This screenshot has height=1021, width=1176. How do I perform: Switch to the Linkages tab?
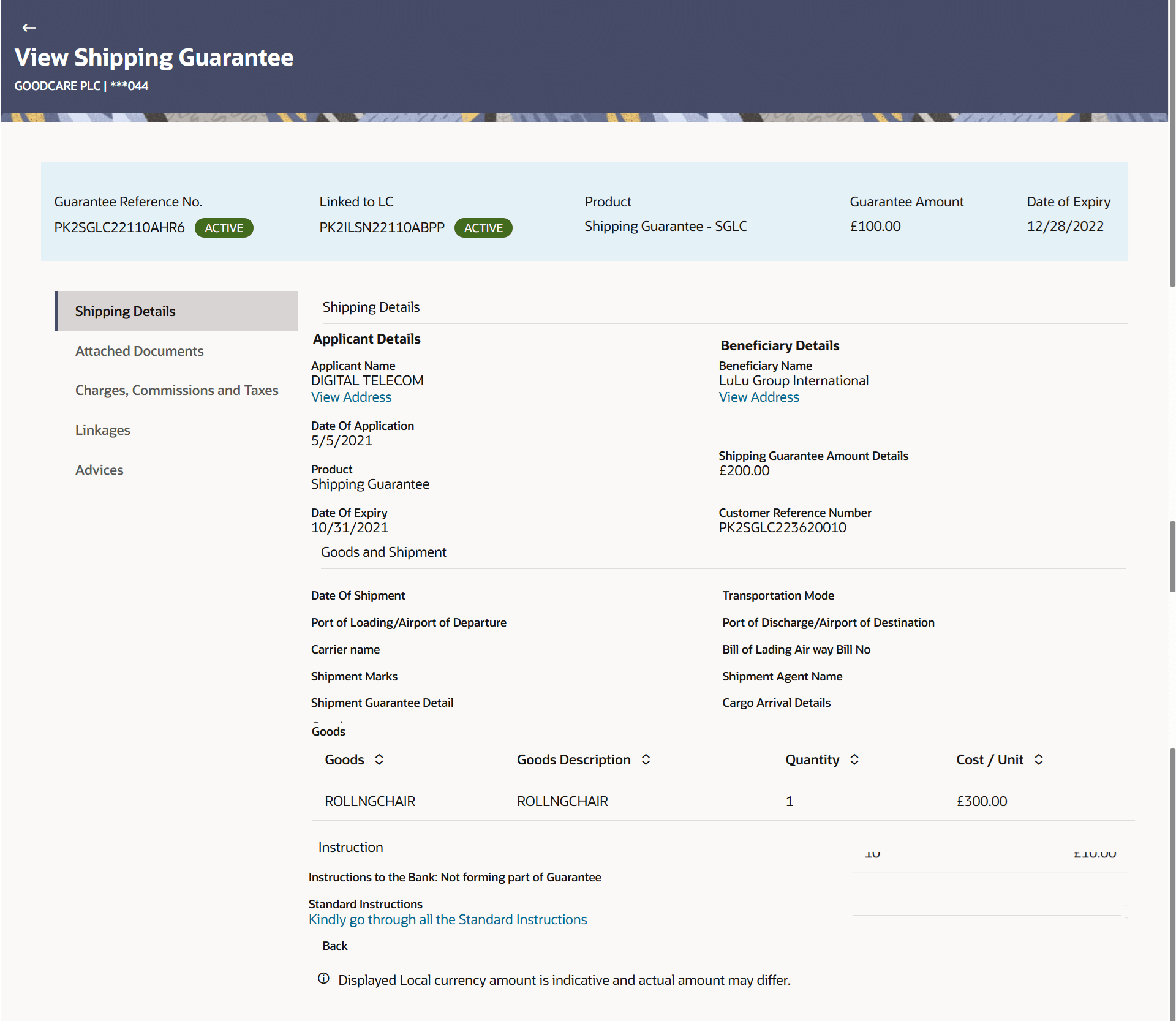pos(102,430)
